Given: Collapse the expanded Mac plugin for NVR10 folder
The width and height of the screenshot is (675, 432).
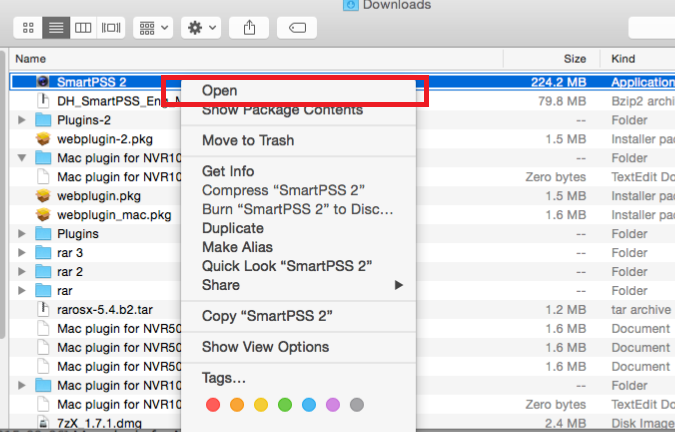Looking at the screenshot, I should (22, 158).
